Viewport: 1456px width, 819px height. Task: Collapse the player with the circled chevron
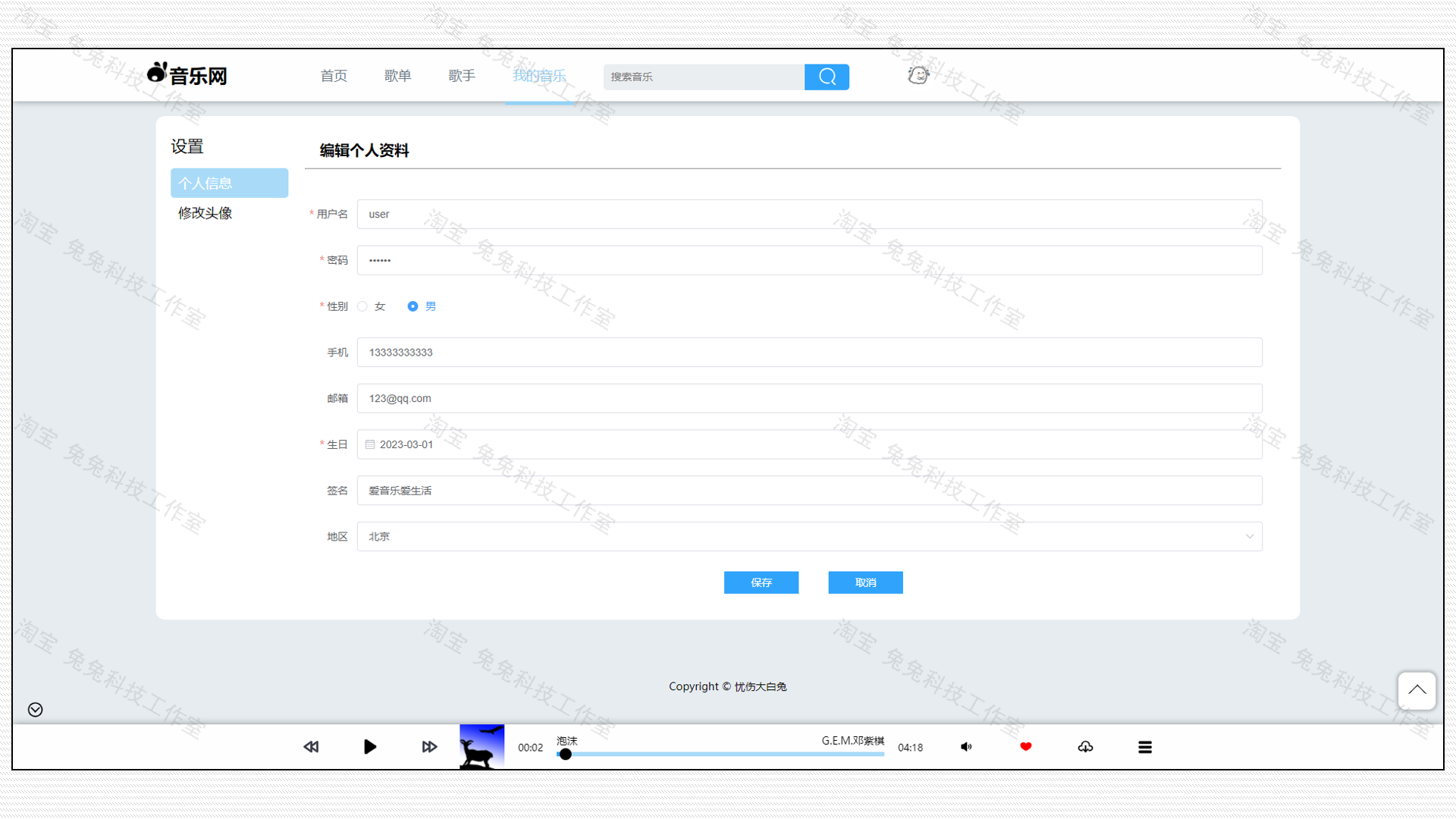[34, 710]
